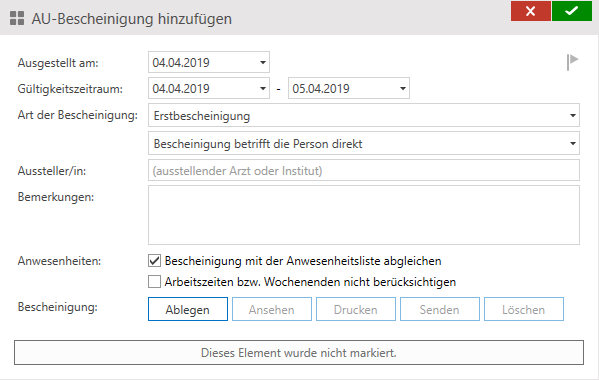Open Gültigkeitszeitraum end date 05.04.2019 dropdown
Image resolution: width=599 pixels, height=380 pixels.
403,89
